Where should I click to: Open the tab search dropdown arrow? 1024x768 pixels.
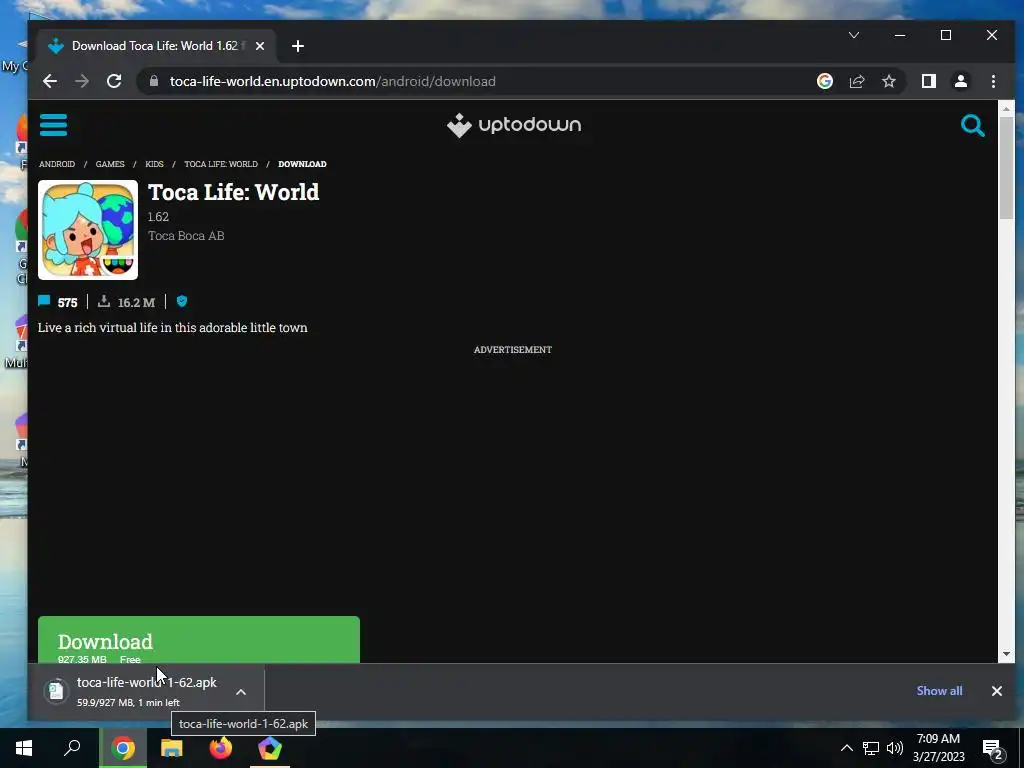[x=854, y=35]
